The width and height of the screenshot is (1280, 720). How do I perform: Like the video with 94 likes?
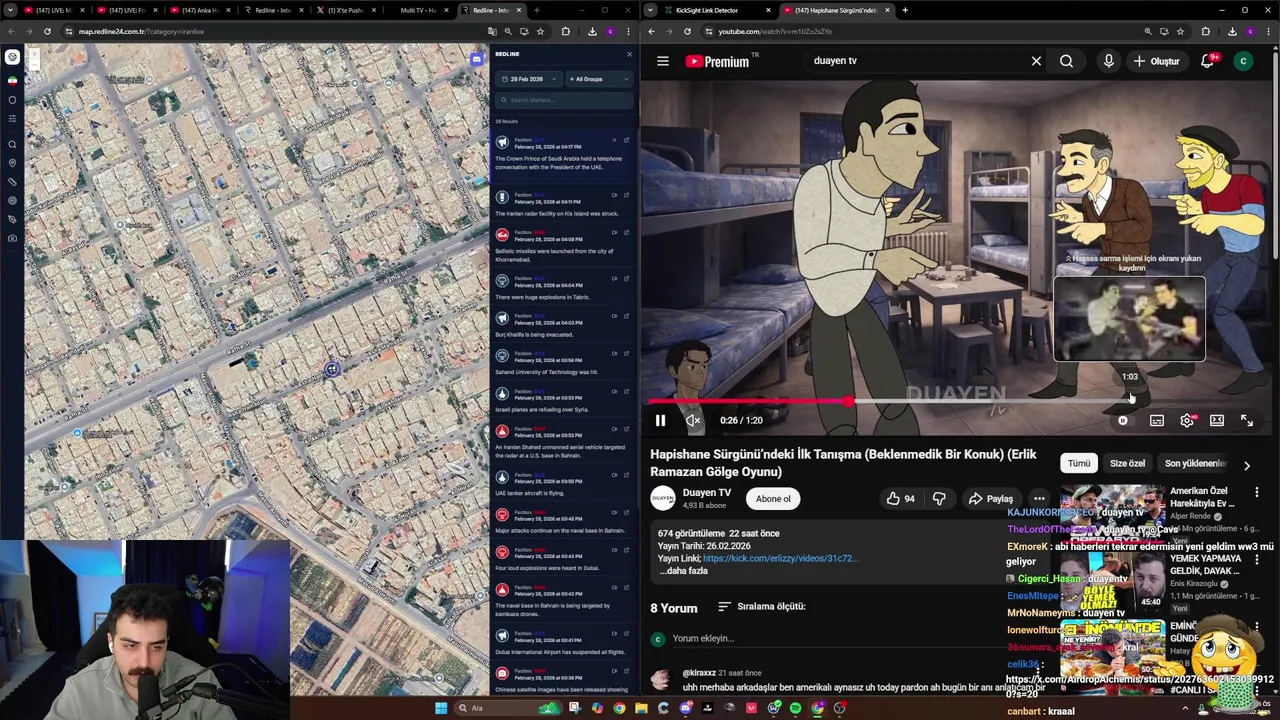click(900, 498)
